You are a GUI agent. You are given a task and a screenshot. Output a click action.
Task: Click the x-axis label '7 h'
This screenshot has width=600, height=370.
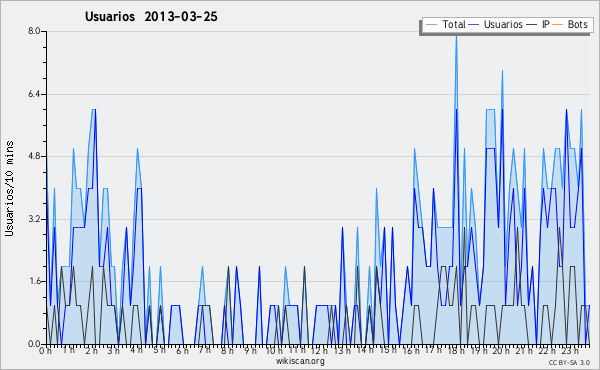click(x=205, y=350)
